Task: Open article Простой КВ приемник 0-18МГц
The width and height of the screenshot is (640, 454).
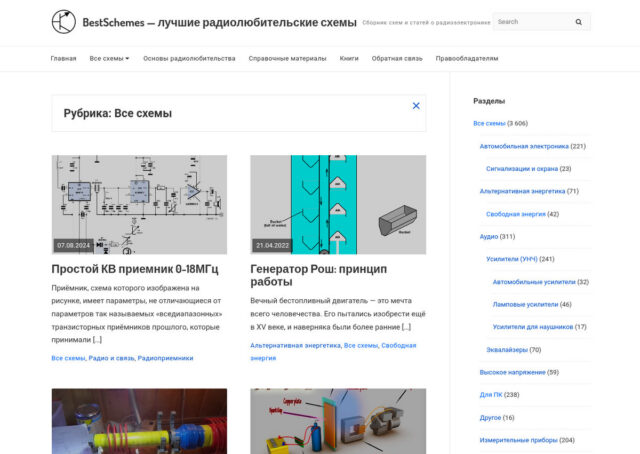Action: [135, 269]
